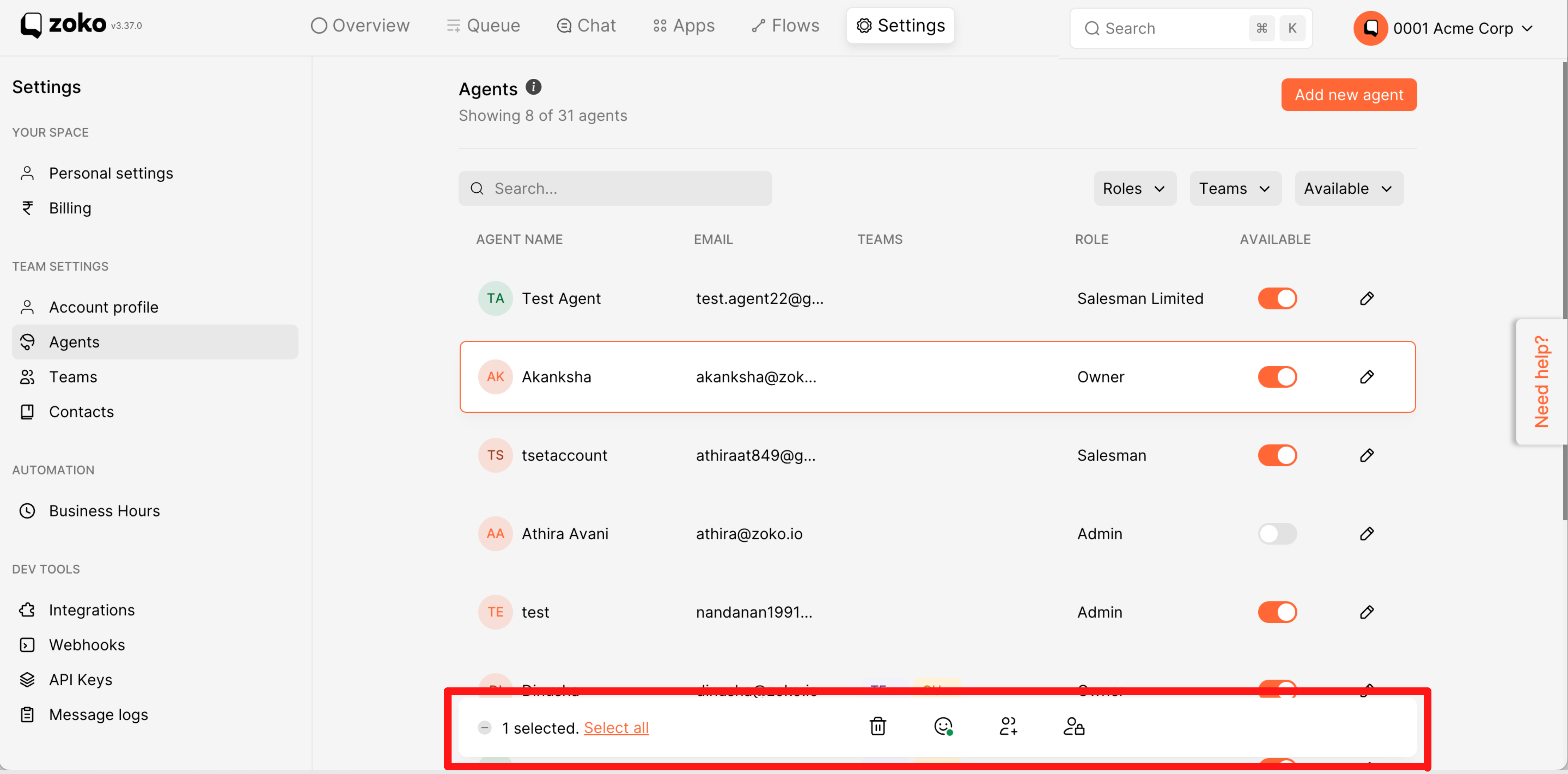
Task: Switch to the Chat tab
Action: click(586, 26)
